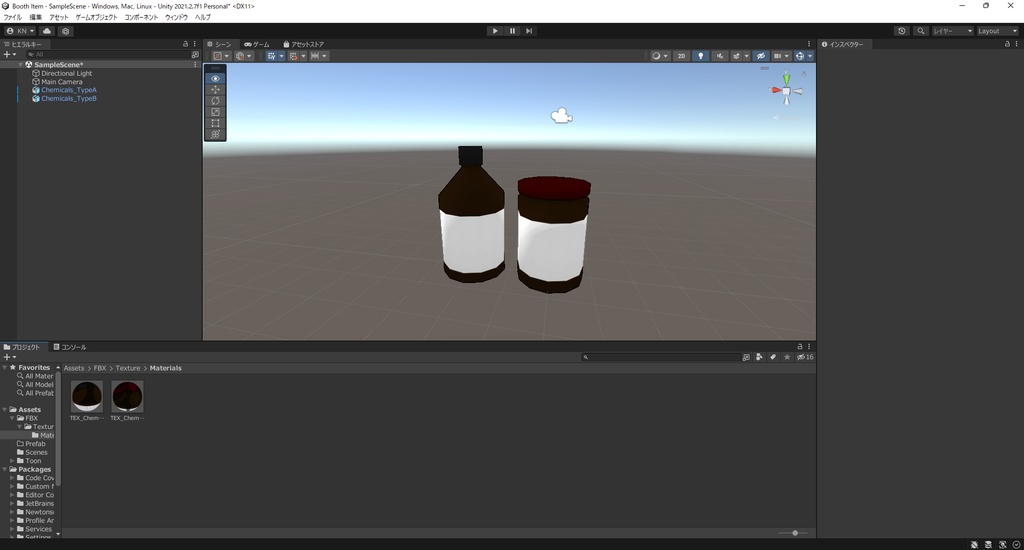Select the Scale tool

(x=216, y=112)
